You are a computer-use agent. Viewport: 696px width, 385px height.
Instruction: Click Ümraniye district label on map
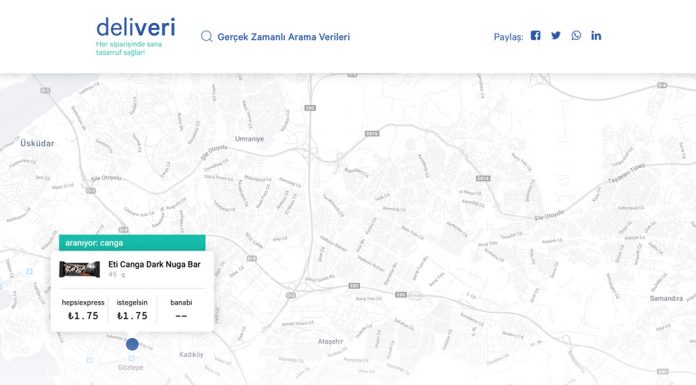(249, 139)
